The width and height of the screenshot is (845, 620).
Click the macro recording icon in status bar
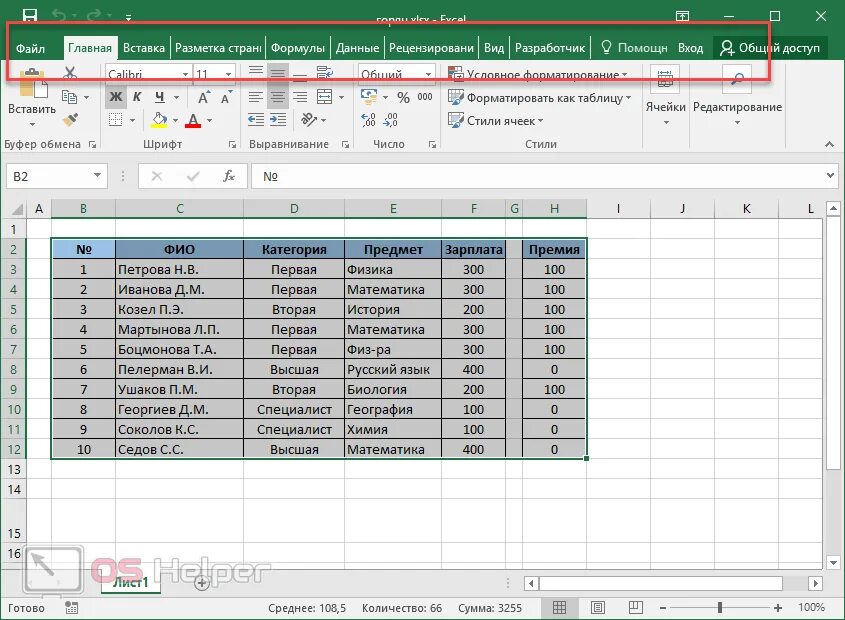71,608
